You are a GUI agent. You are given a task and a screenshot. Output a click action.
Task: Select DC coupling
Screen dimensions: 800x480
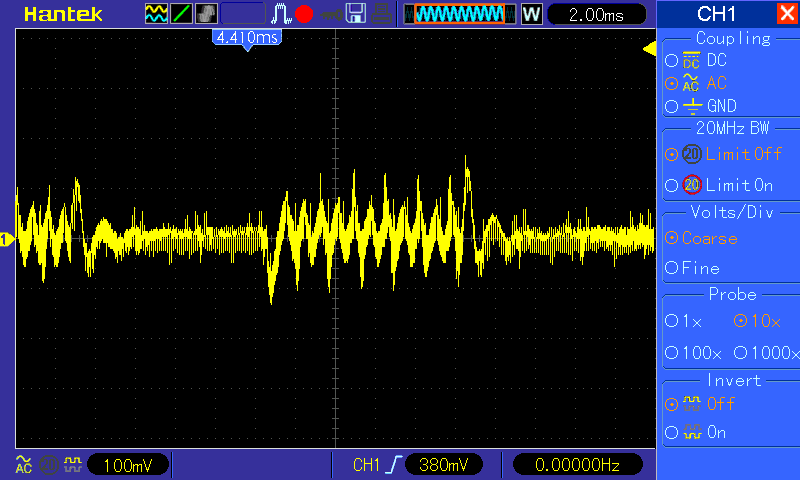[696, 60]
